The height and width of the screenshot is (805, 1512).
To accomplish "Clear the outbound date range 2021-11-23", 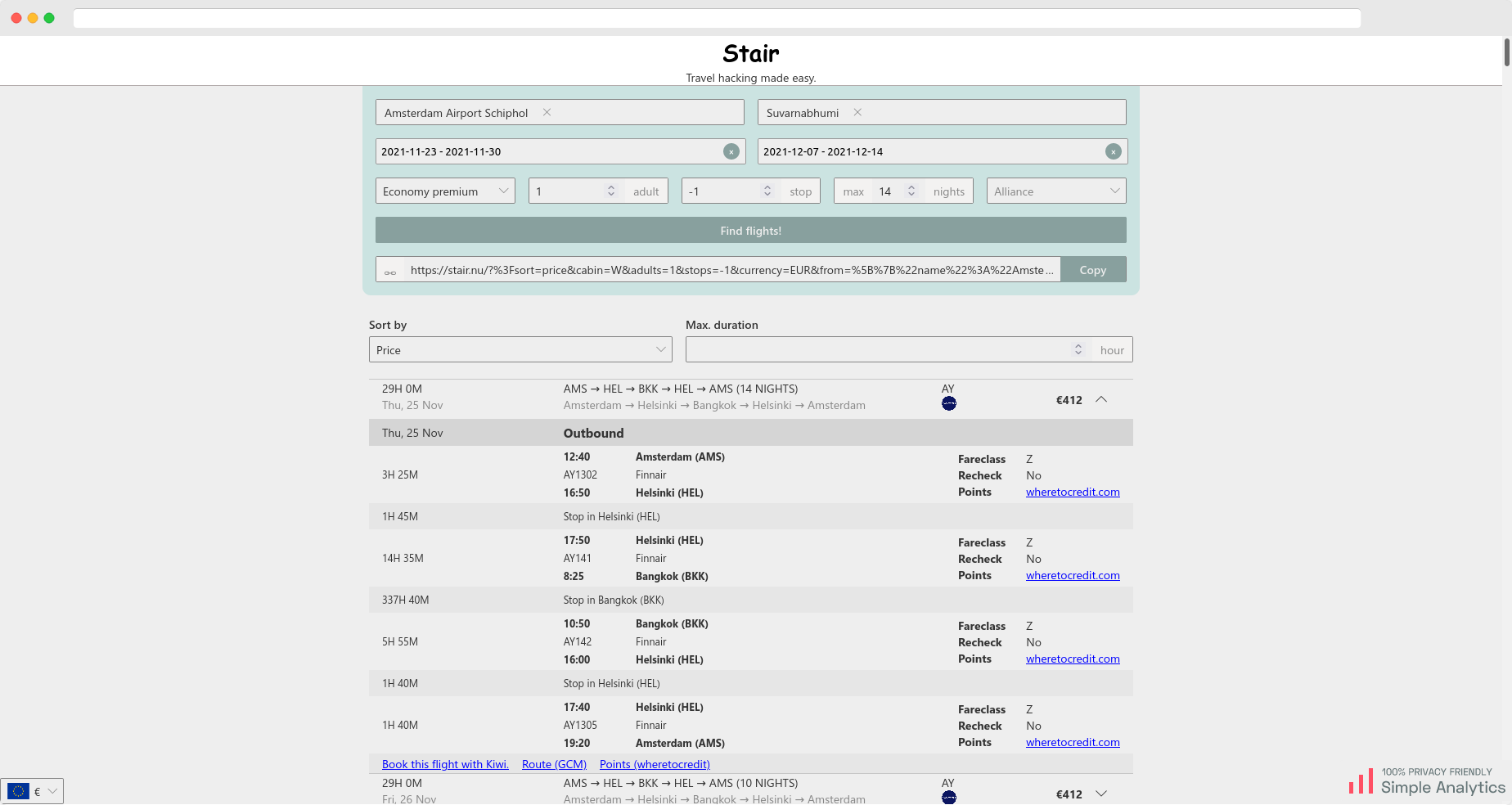I will click(731, 151).
